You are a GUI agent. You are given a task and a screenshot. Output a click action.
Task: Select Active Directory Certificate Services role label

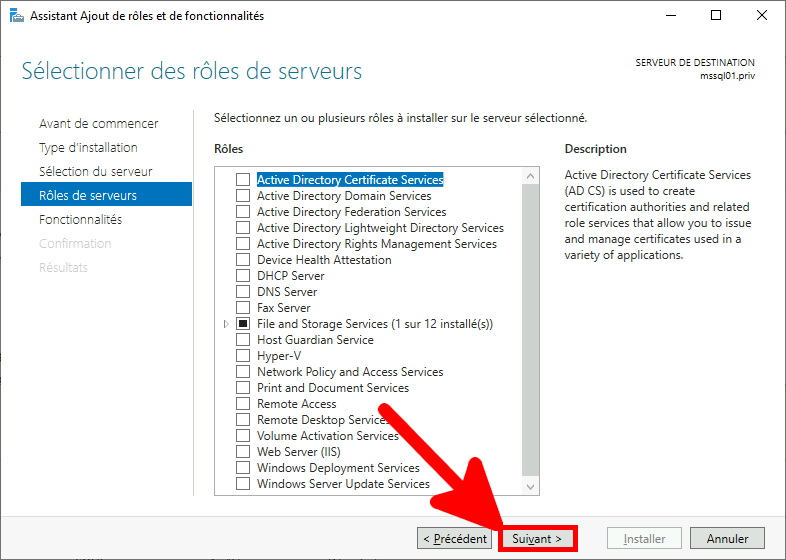(x=350, y=179)
